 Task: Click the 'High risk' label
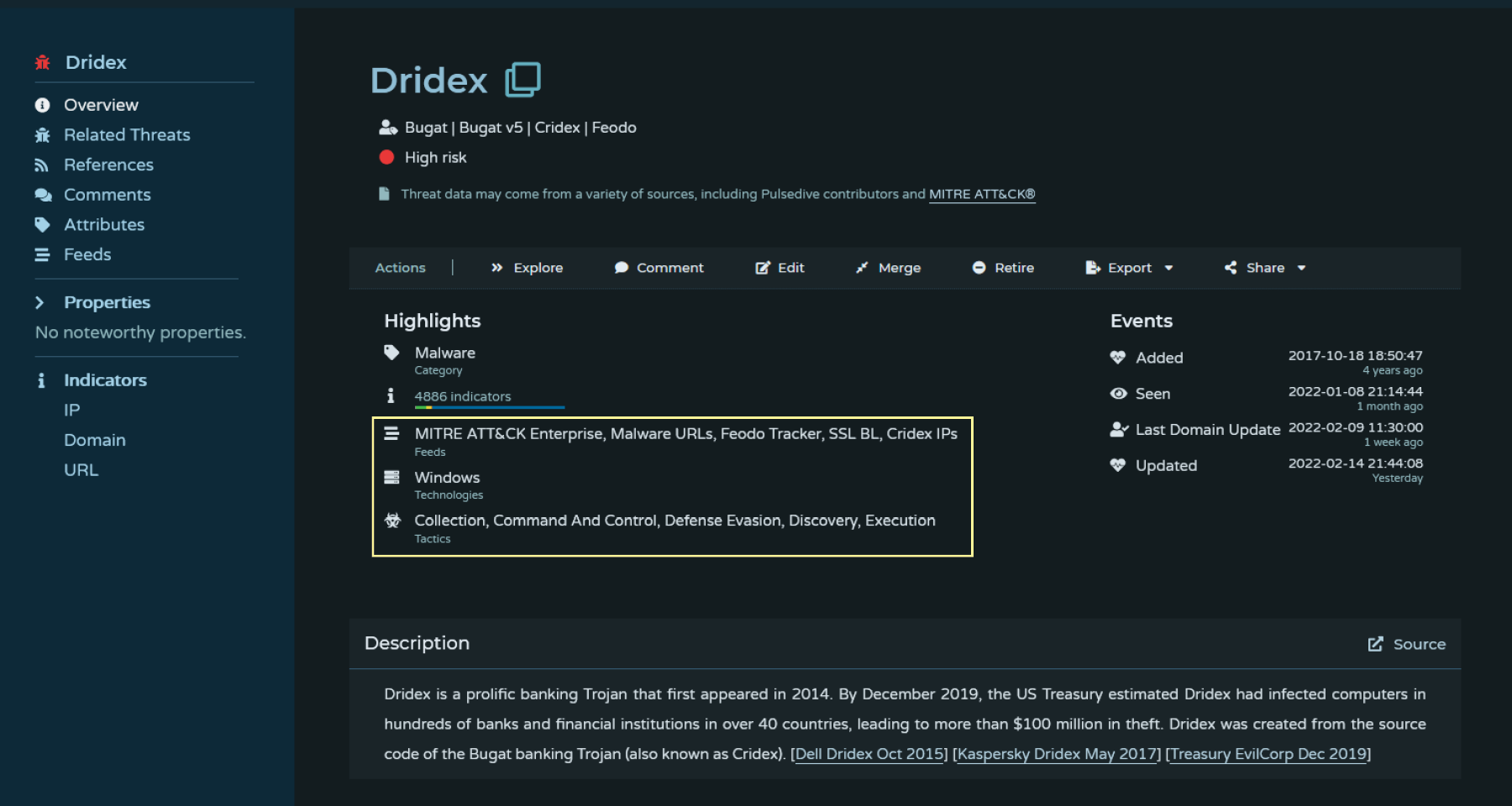pos(436,158)
